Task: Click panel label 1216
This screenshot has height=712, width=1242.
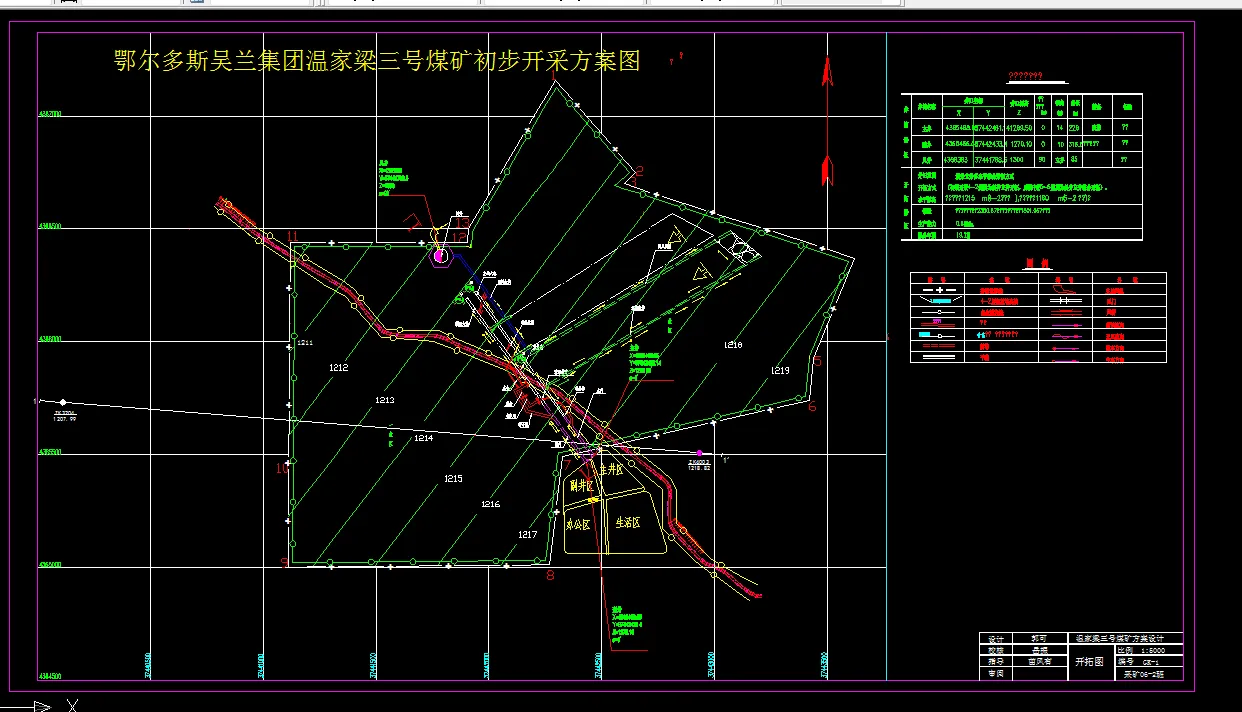Action: coord(490,504)
